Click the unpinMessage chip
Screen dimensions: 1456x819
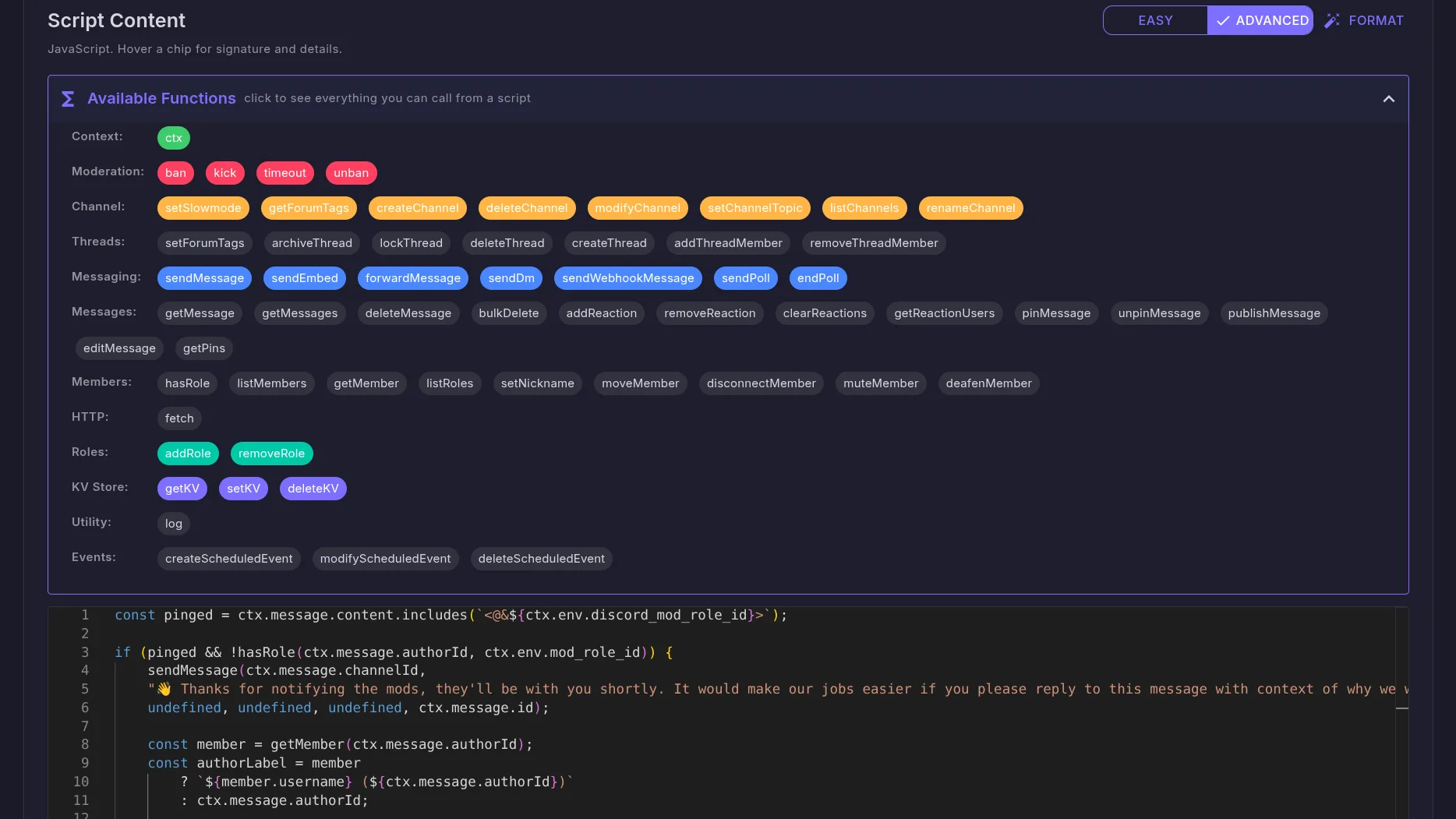point(1159,313)
